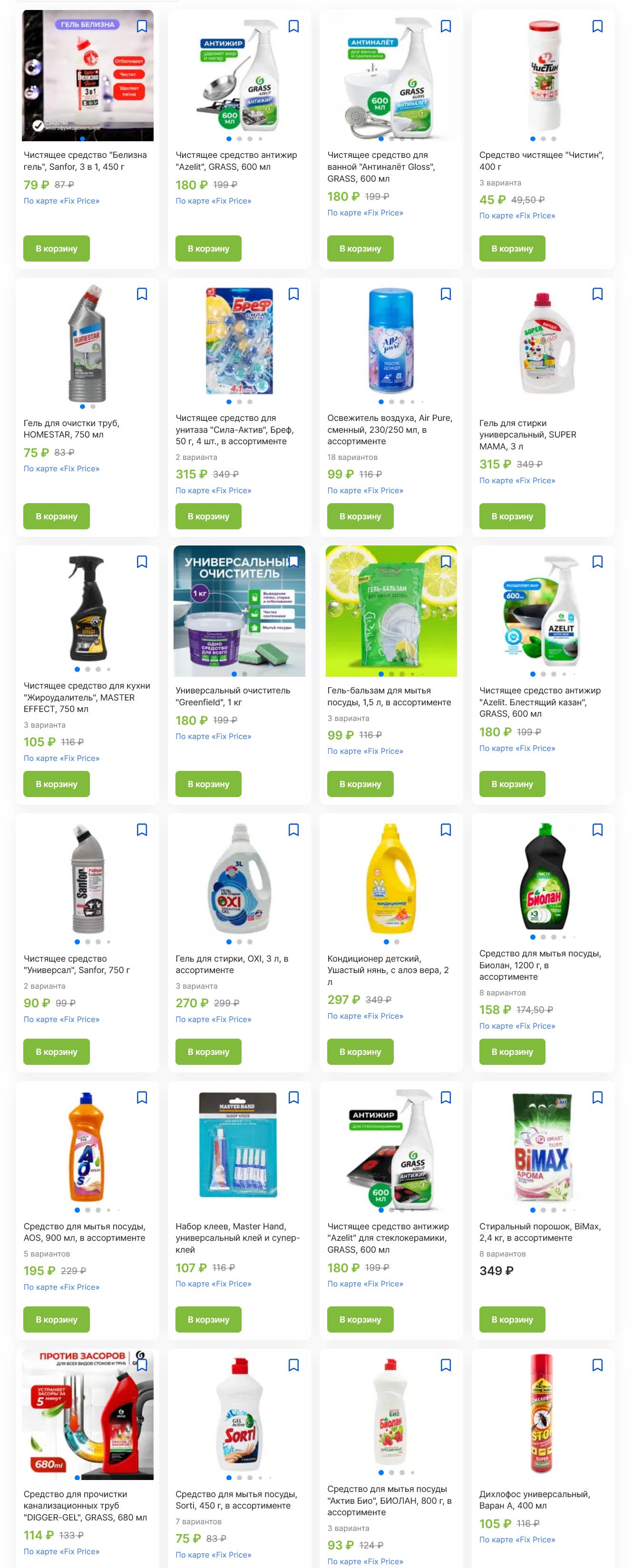The image size is (633, 1568).
Task: Bookmark the Master Hand glue set
Action: click(x=293, y=1098)
